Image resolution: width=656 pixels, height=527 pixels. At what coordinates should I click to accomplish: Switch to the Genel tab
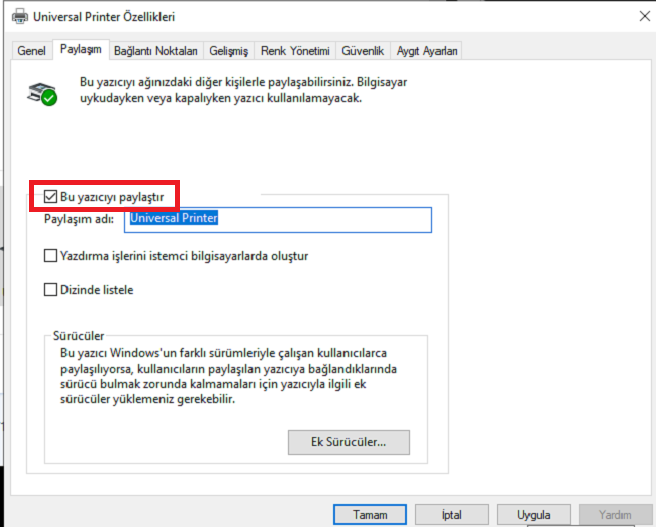pyautogui.click(x=31, y=51)
